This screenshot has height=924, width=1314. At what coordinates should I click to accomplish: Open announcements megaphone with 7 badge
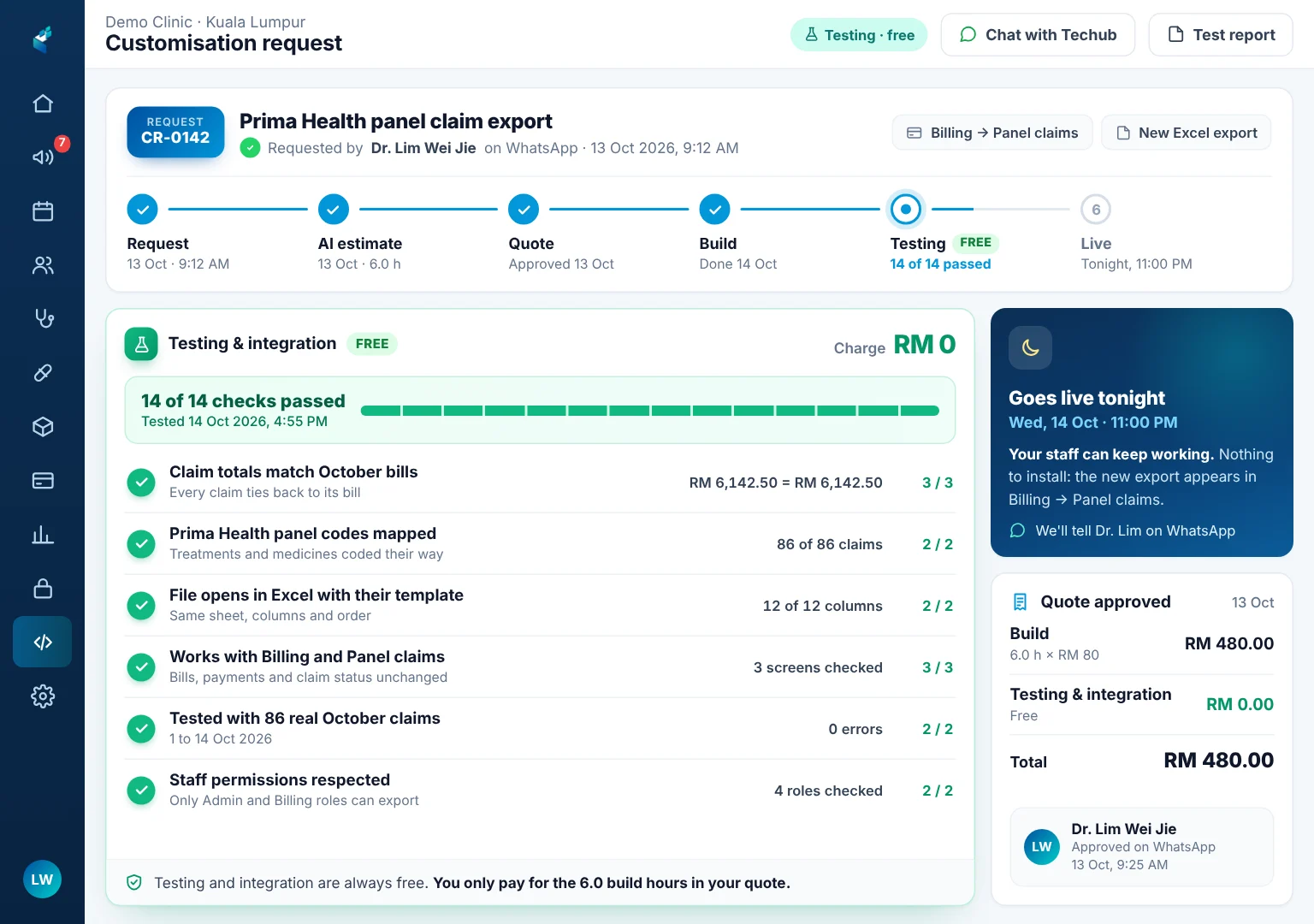pyautogui.click(x=43, y=157)
